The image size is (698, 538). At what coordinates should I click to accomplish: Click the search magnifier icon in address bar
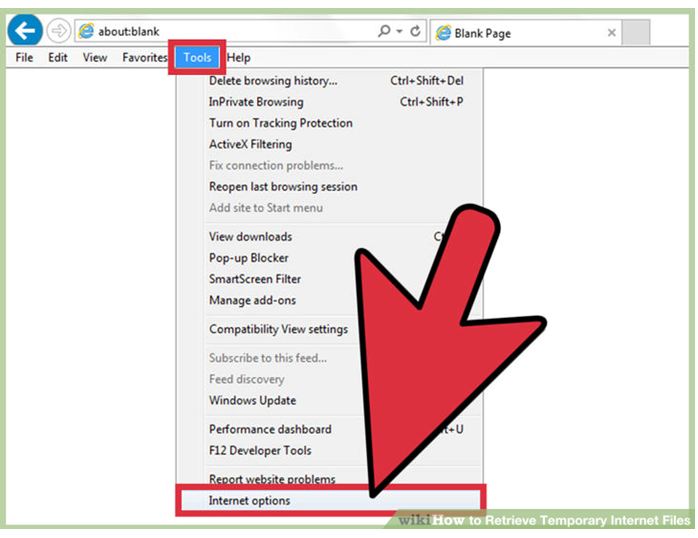coord(384,31)
